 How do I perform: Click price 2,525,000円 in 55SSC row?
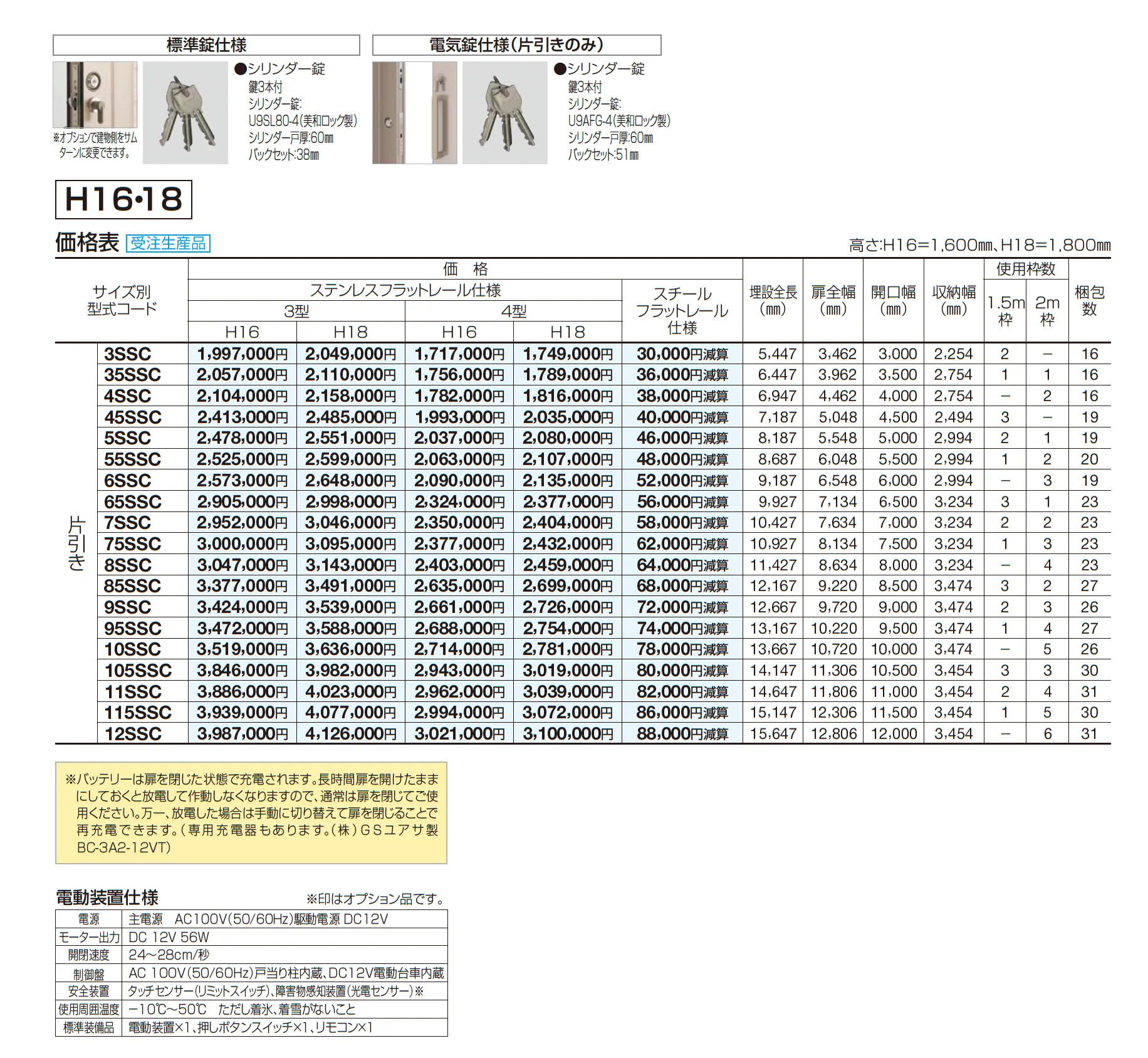(243, 459)
